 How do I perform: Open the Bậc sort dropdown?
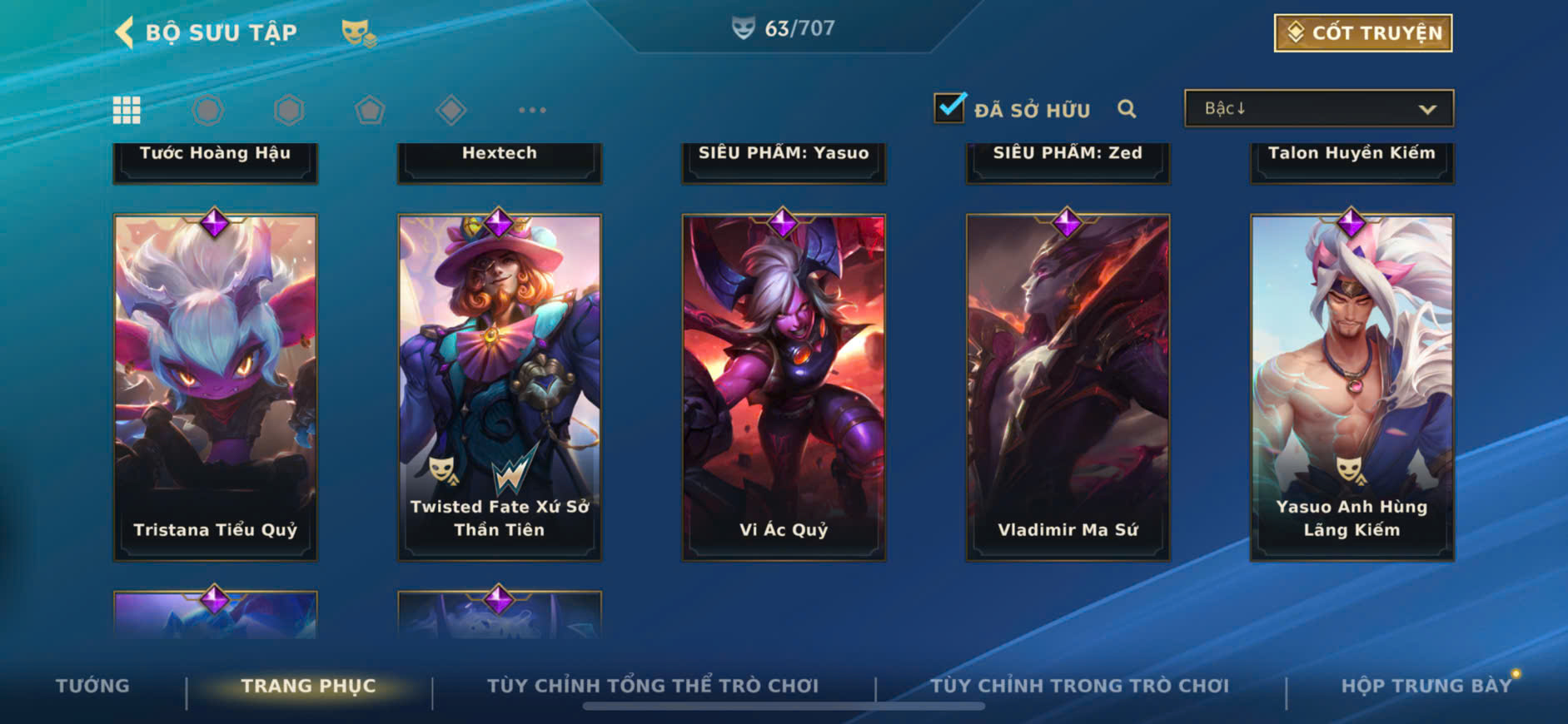[1319, 108]
